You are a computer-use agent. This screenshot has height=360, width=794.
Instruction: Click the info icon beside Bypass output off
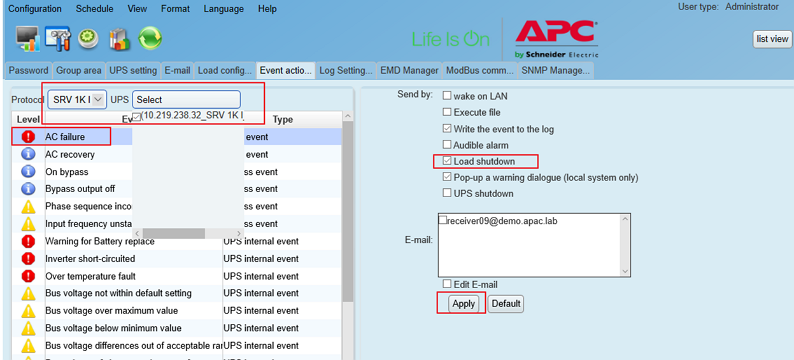click(x=29, y=189)
